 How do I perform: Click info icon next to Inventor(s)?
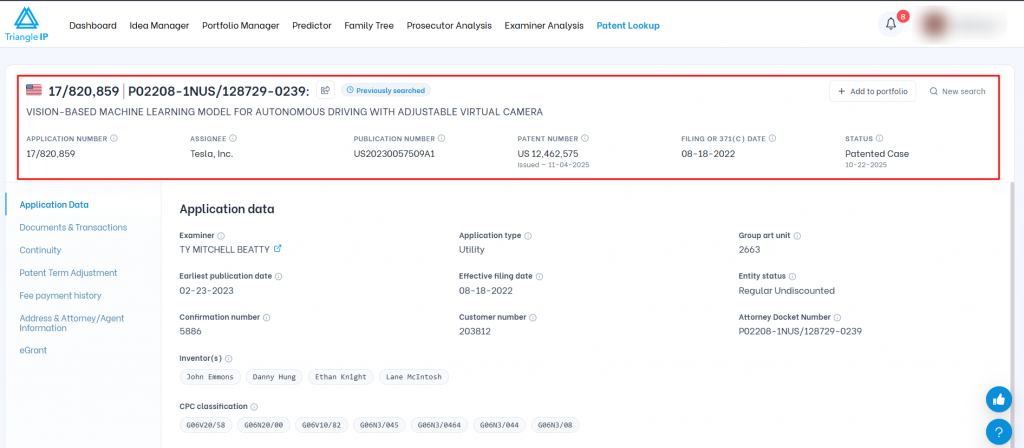(229, 359)
